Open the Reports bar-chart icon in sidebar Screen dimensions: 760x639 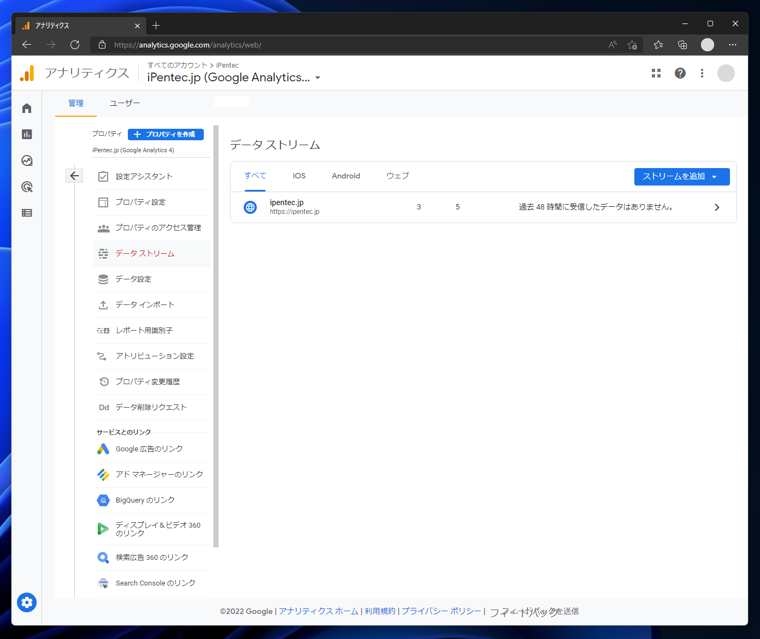pos(27,134)
